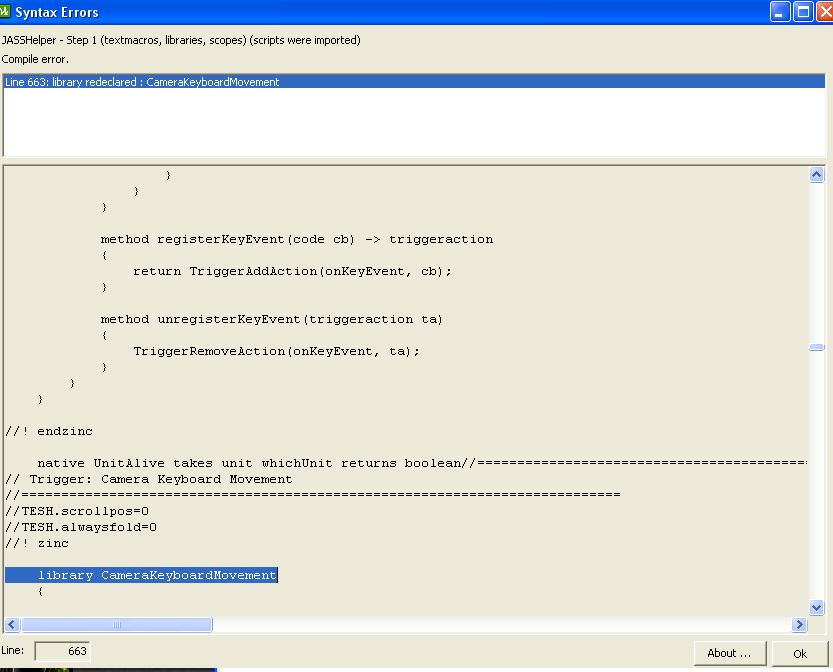Maximize the Syntax Errors window
This screenshot has width=833, height=672.
(803, 12)
